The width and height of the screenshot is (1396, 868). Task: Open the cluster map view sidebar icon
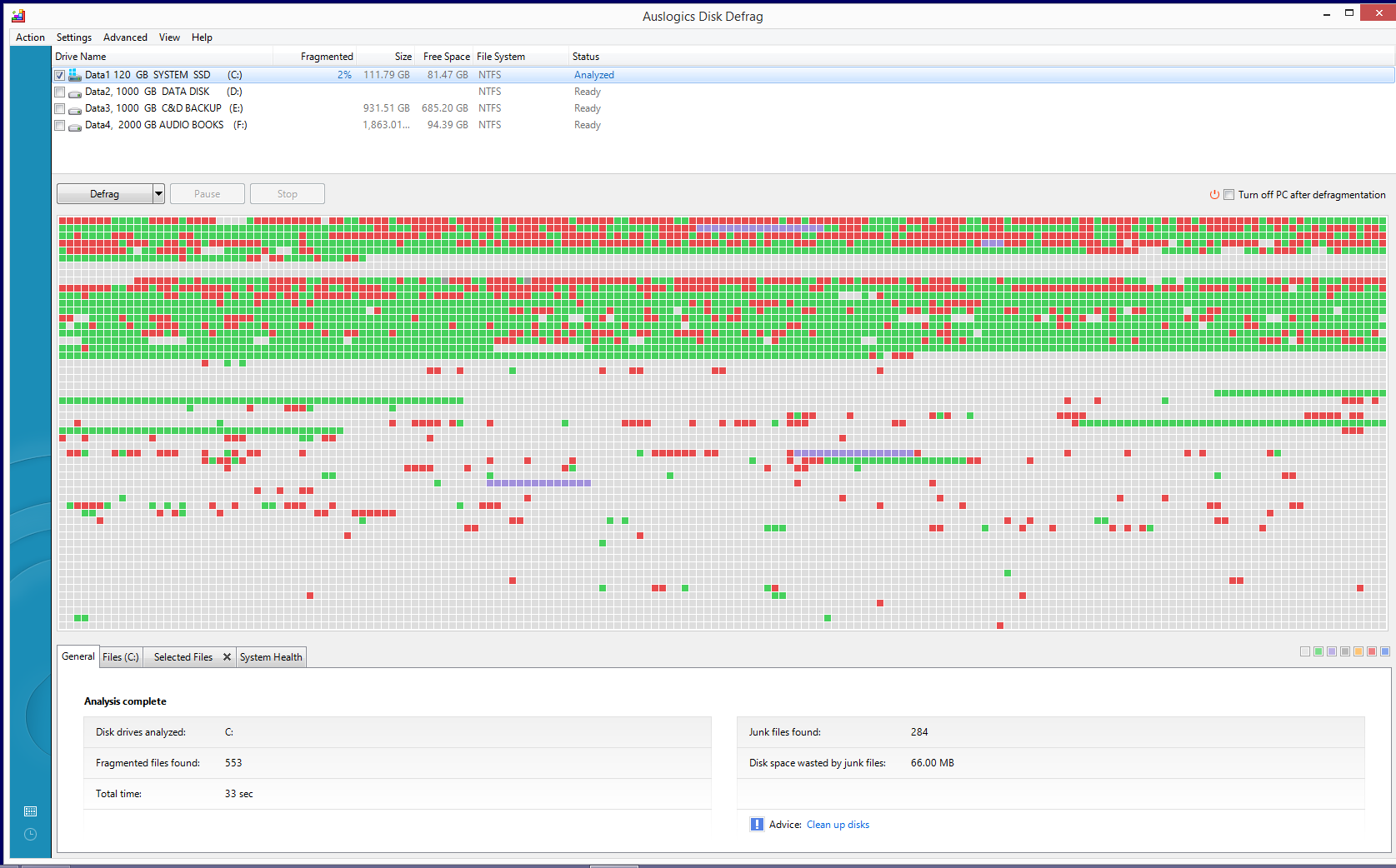click(x=30, y=811)
